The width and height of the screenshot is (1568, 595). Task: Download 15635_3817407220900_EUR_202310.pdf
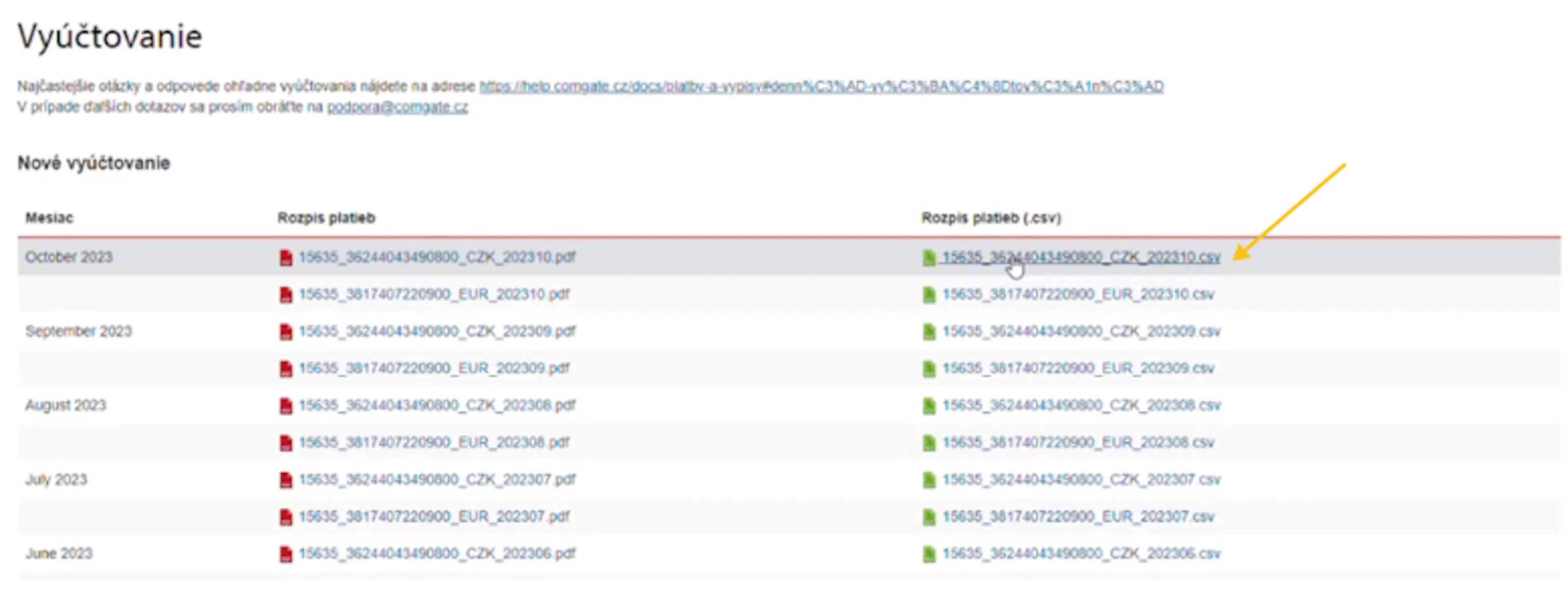(x=434, y=294)
